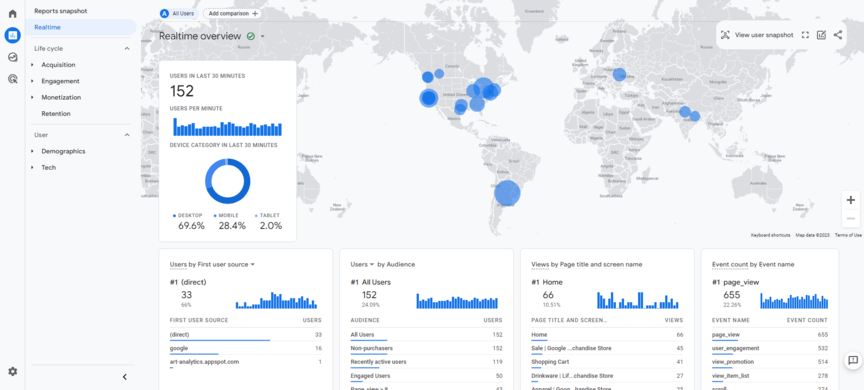Select the Reports bar chart icon

[x=12, y=35]
